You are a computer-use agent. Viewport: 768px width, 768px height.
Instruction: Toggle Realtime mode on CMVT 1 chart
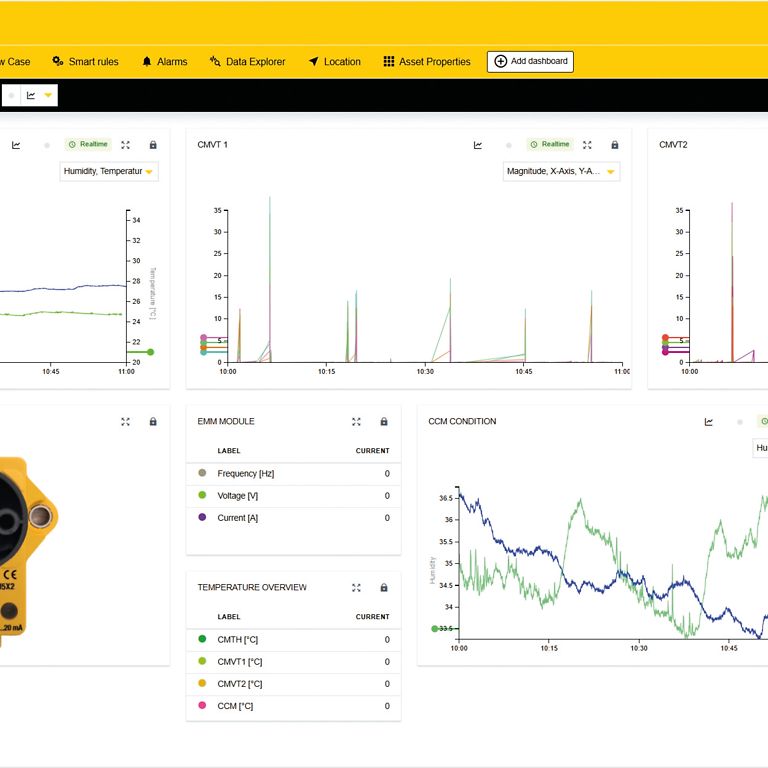click(550, 145)
